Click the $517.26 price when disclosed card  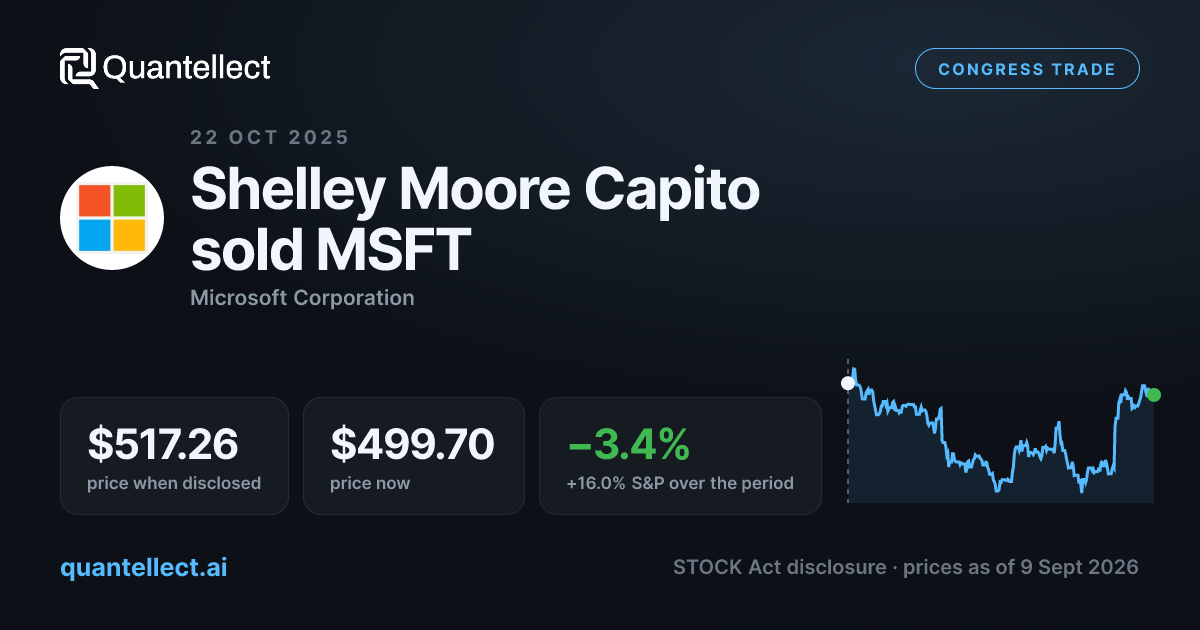pyautogui.click(x=174, y=456)
